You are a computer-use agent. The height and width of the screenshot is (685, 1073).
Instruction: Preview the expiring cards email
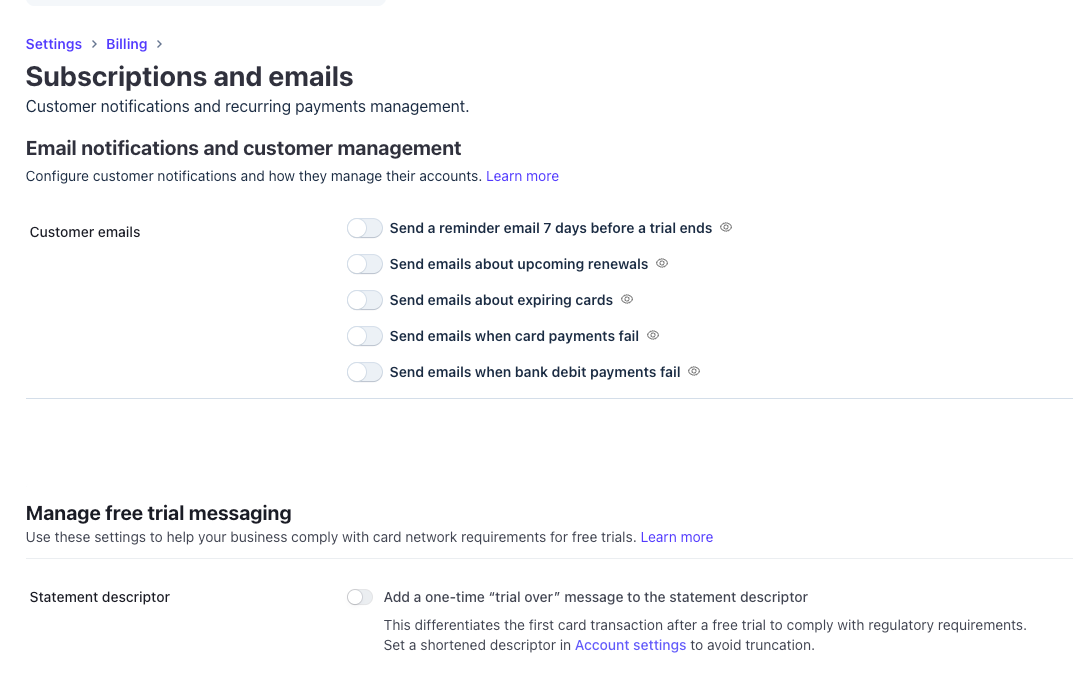point(627,300)
